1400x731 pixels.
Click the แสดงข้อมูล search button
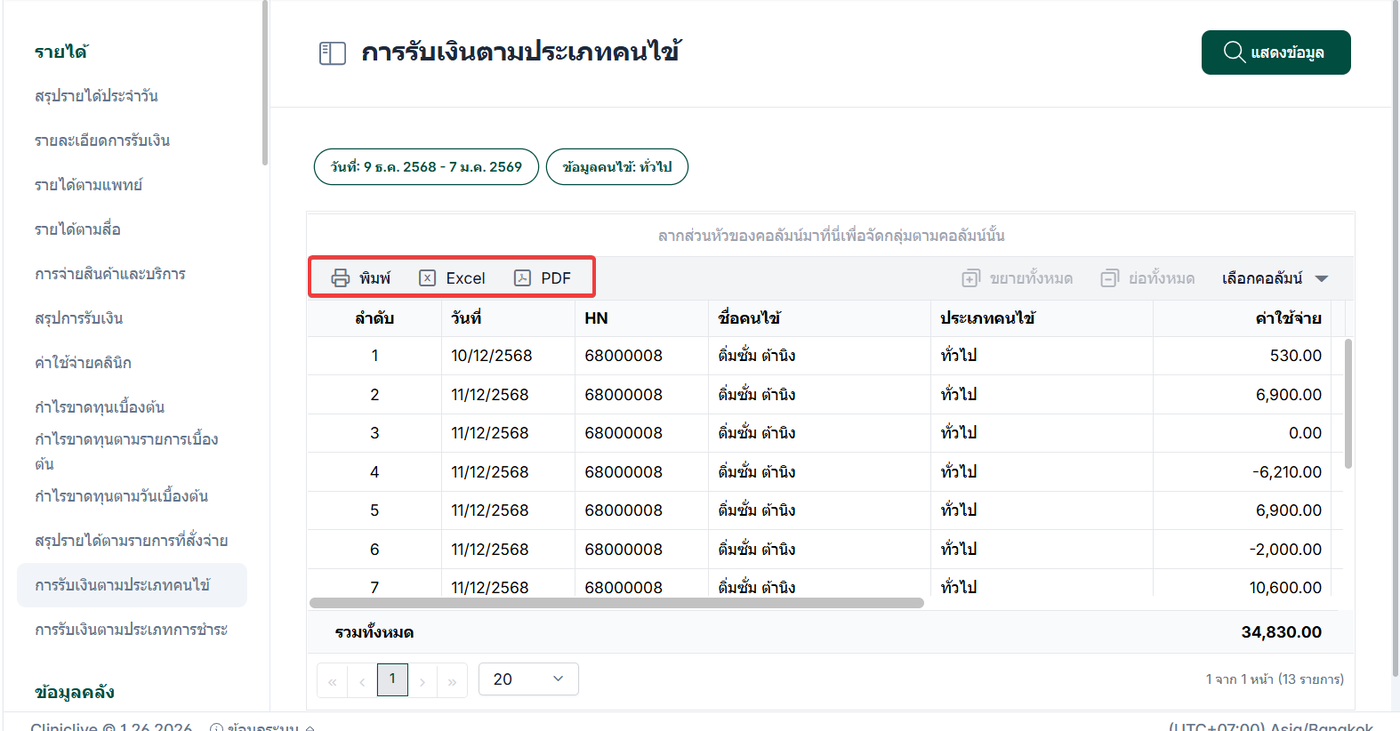[x=1276, y=52]
